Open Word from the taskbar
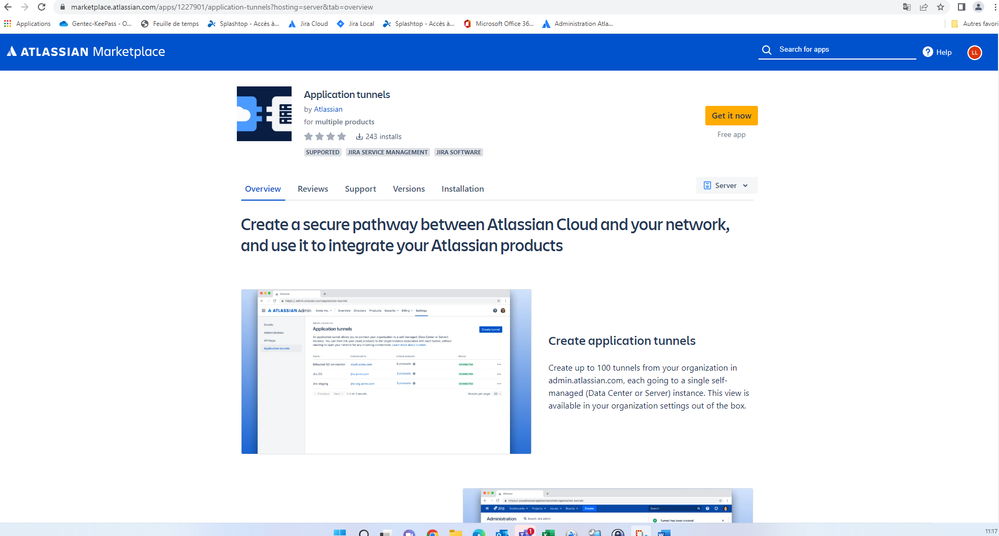Image resolution: width=999 pixels, height=536 pixels. coord(664,532)
